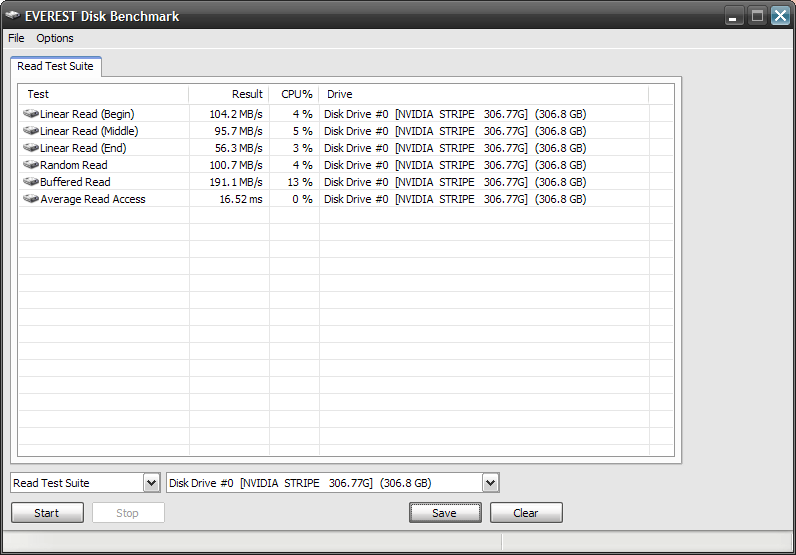Clear the benchmark results
The height and width of the screenshot is (555, 796).
[525, 513]
